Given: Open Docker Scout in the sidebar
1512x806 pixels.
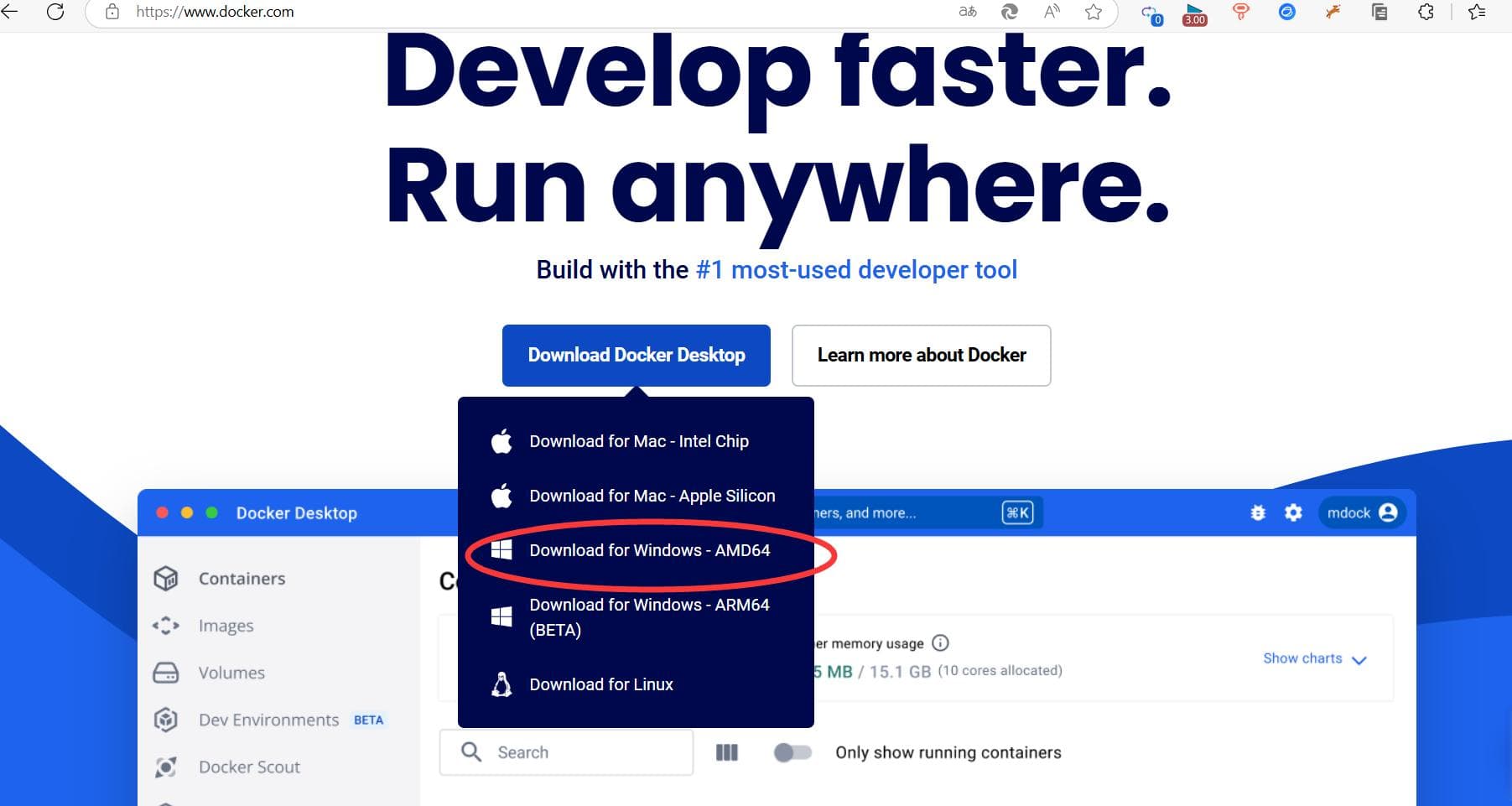Looking at the screenshot, I should coord(249,767).
